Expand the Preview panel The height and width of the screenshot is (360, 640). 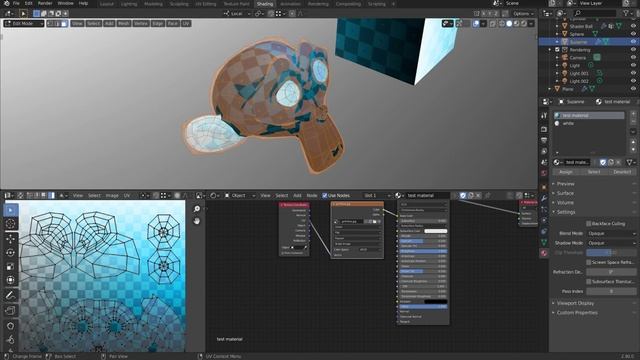565,184
